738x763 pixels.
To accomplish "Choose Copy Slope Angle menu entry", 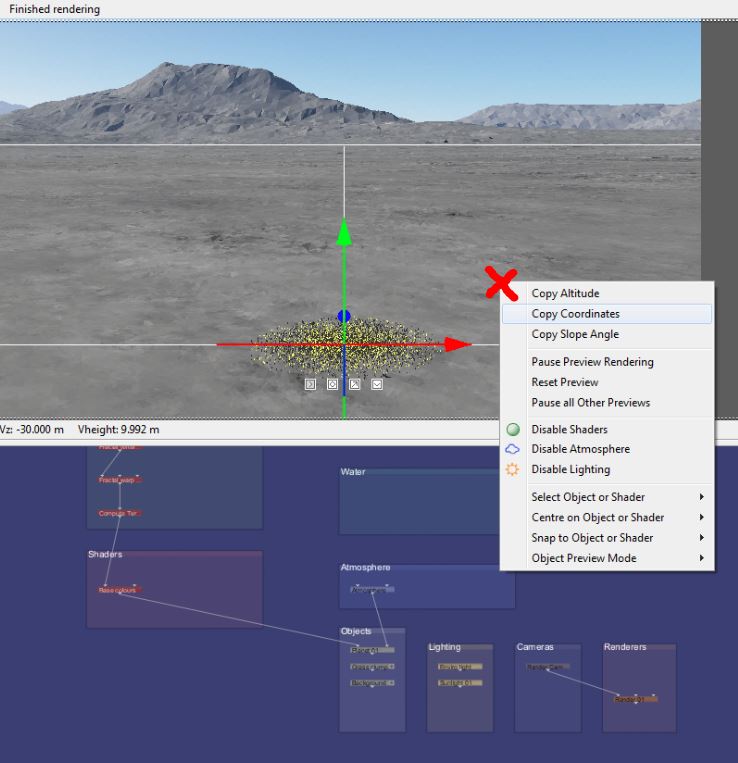I will (x=607, y=334).
